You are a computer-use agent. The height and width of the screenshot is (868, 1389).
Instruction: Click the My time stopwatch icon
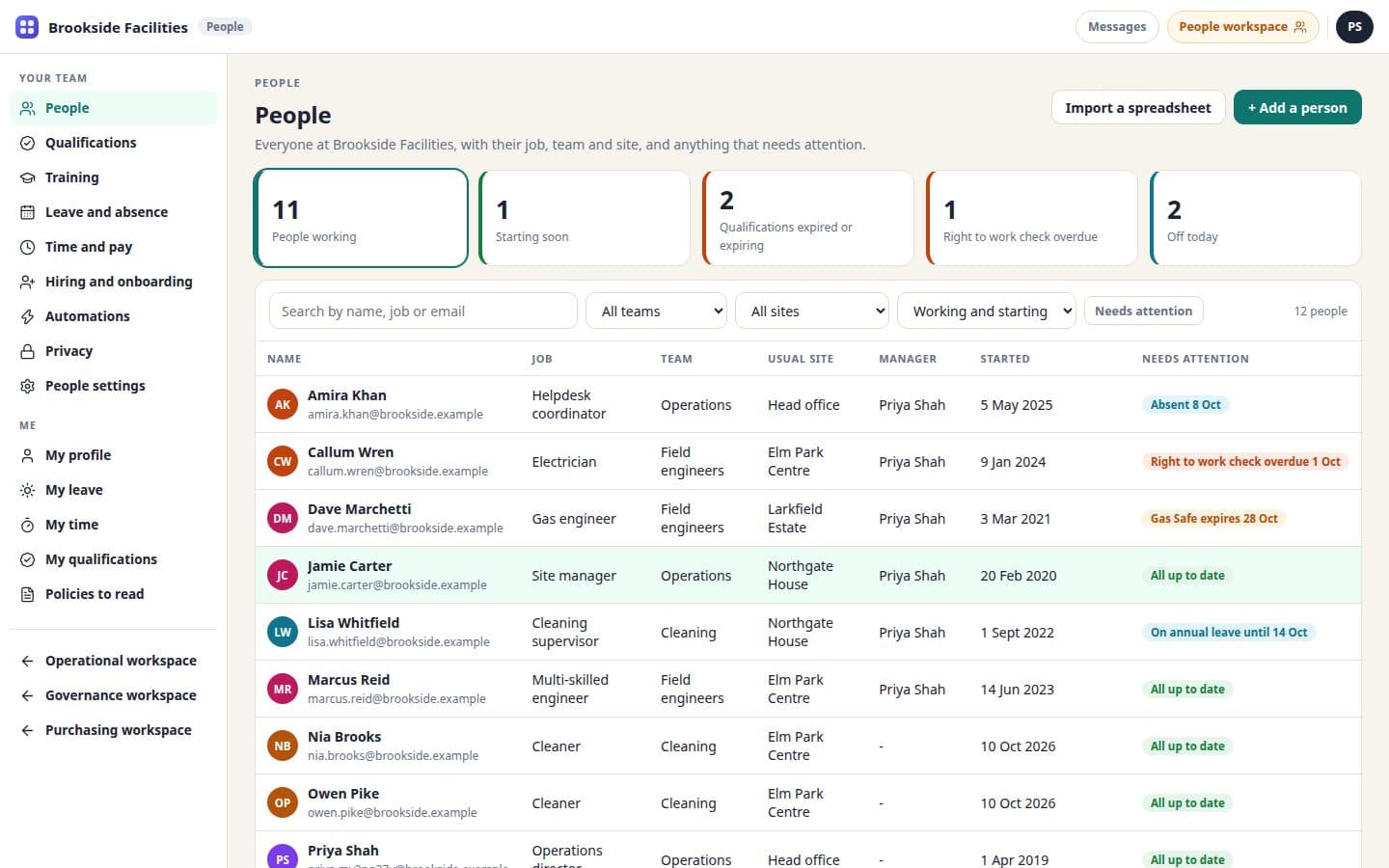pyautogui.click(x=28, y=525)
